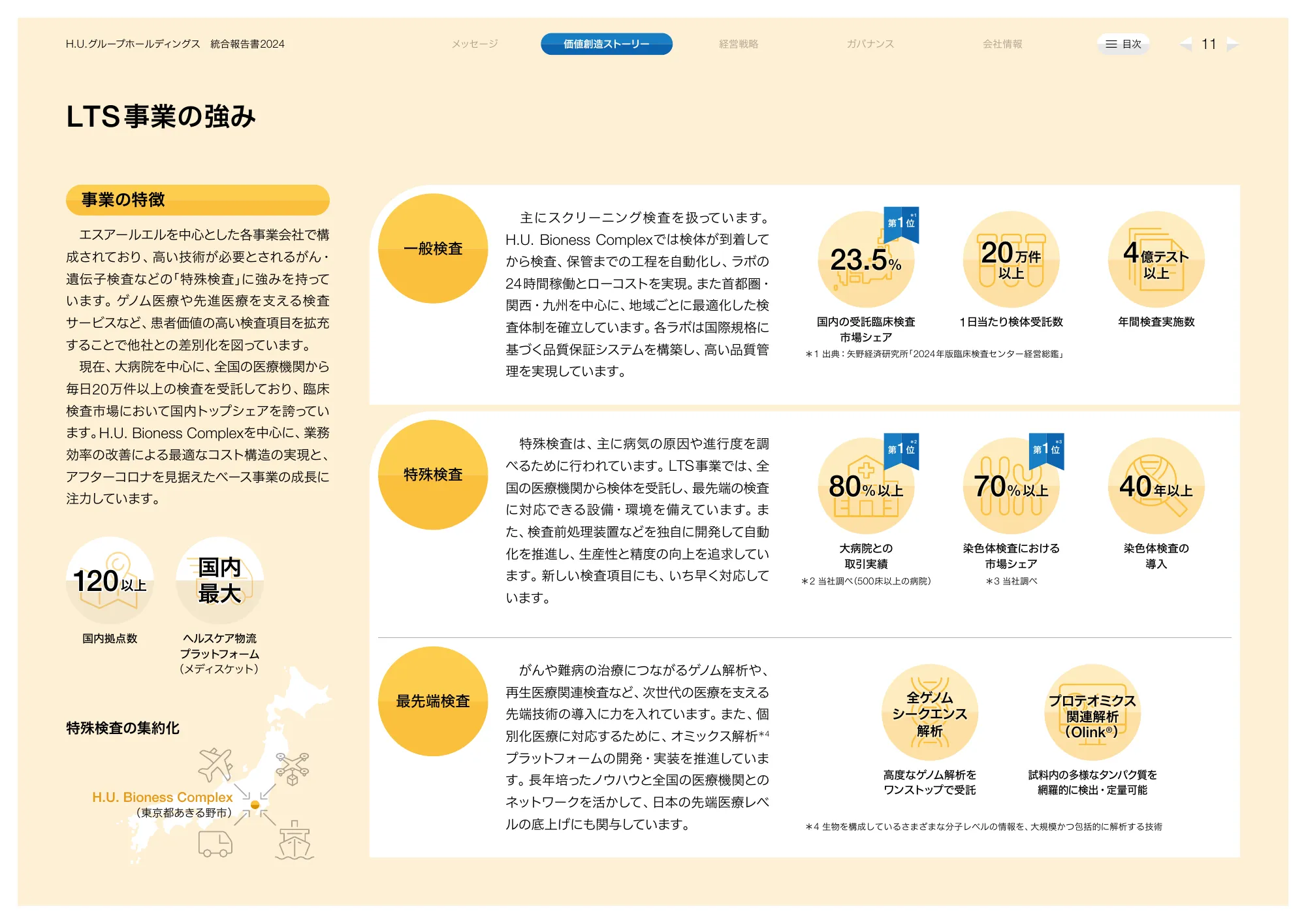Click the 第1位 ribbon on 80%以上
This screenshot has height=924, width=1306.
point(901,451)
